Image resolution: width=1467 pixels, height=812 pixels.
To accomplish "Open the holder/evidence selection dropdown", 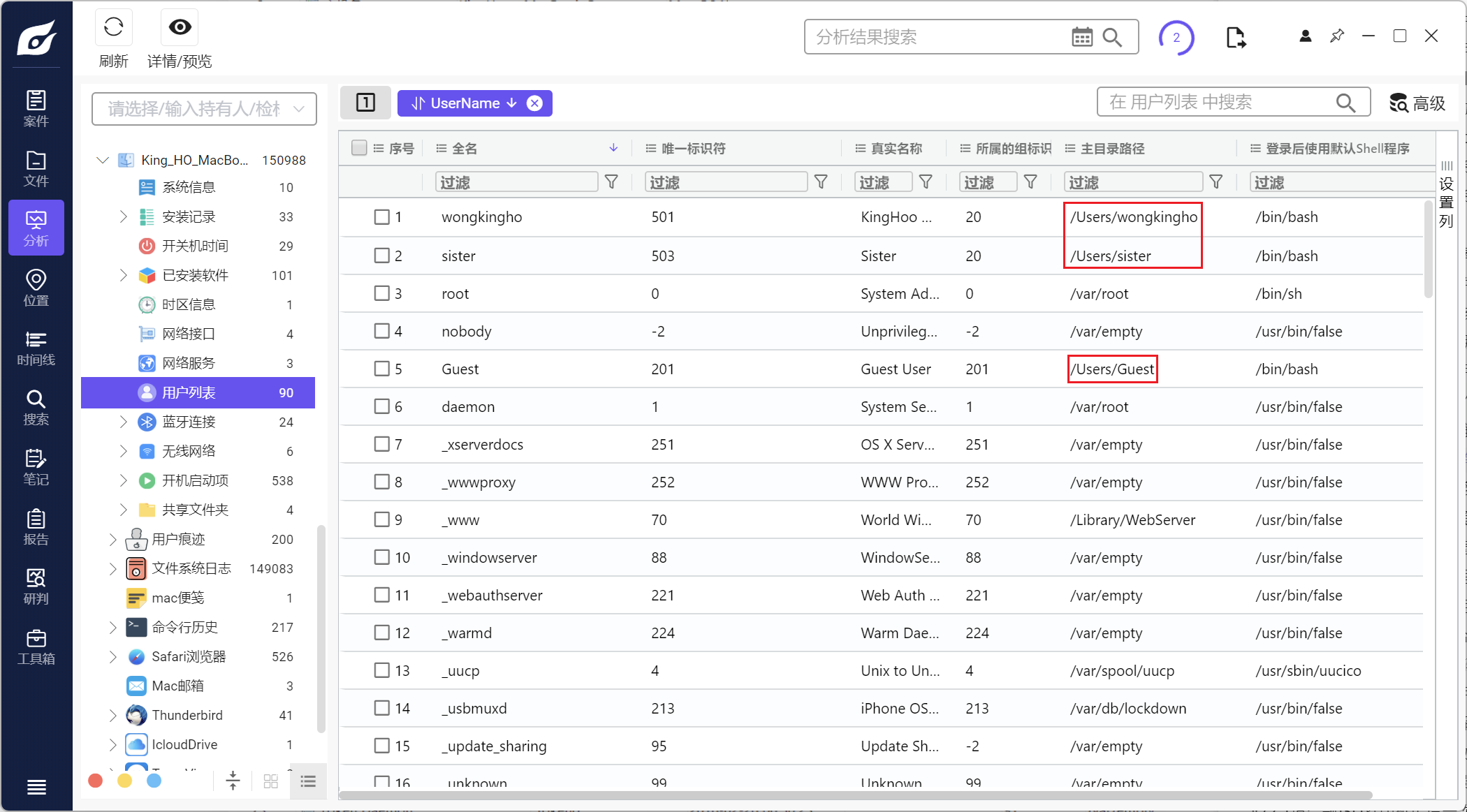I will pyautogui.click(x=204, y=109).
